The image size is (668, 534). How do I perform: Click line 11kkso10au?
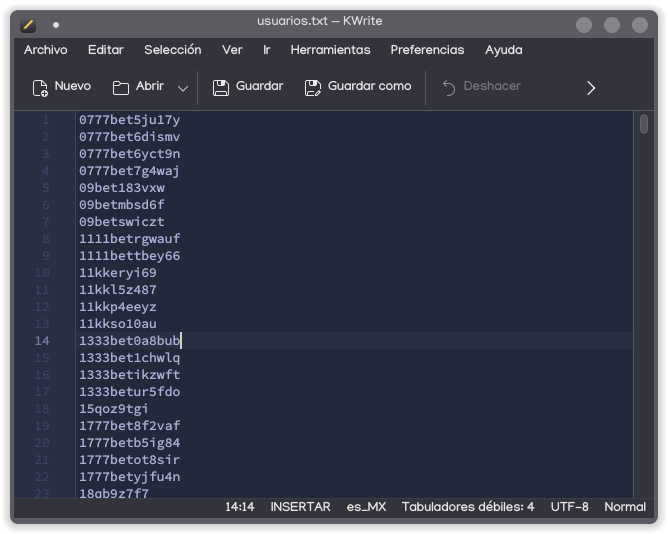118,324
